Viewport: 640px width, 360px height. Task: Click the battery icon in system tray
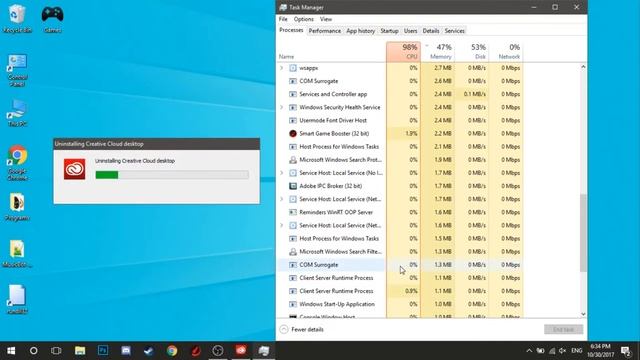(x=540, y=351)
